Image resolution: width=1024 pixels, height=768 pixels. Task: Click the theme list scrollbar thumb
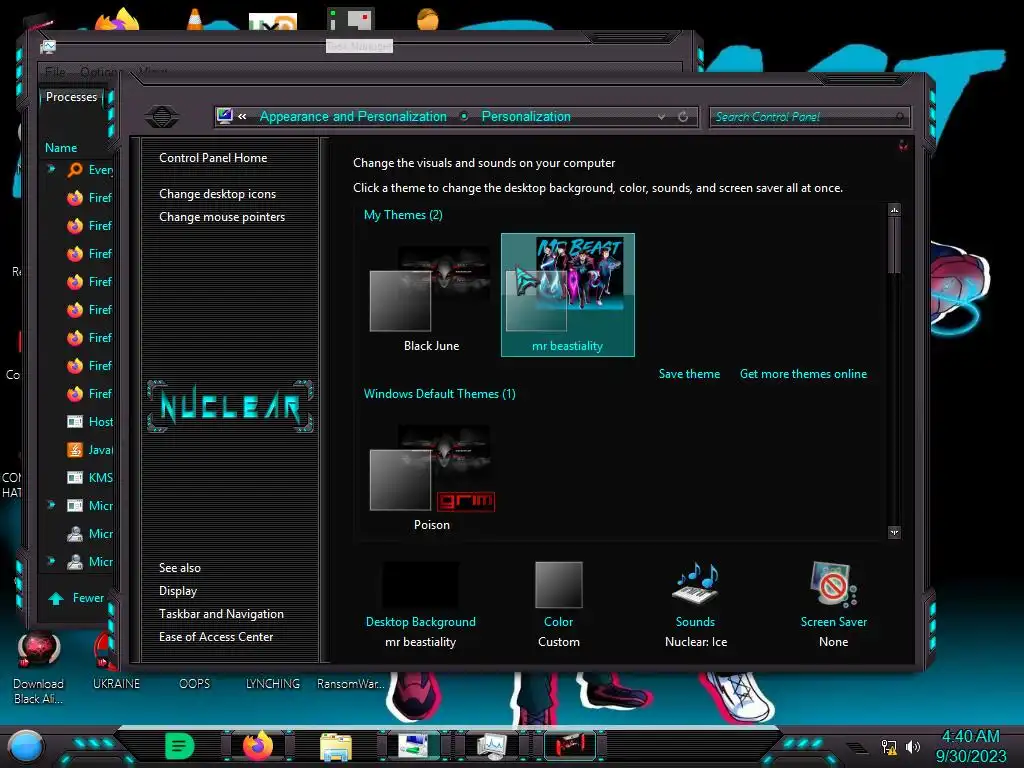pos(895,245)
